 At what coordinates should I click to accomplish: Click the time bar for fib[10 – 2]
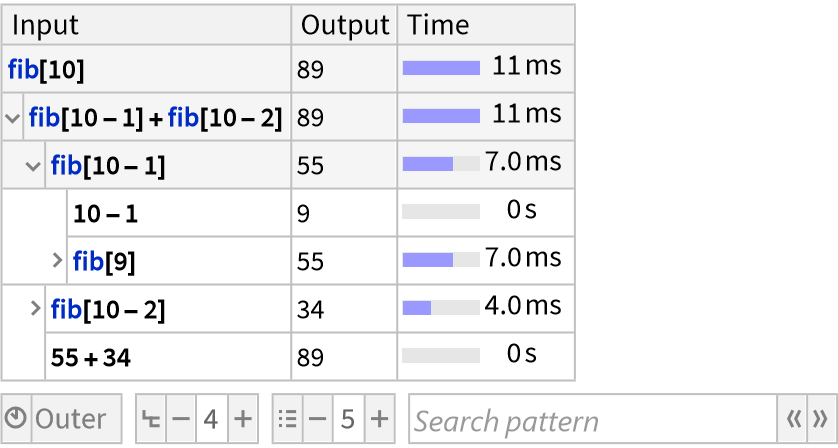click(x=441, y=308)
